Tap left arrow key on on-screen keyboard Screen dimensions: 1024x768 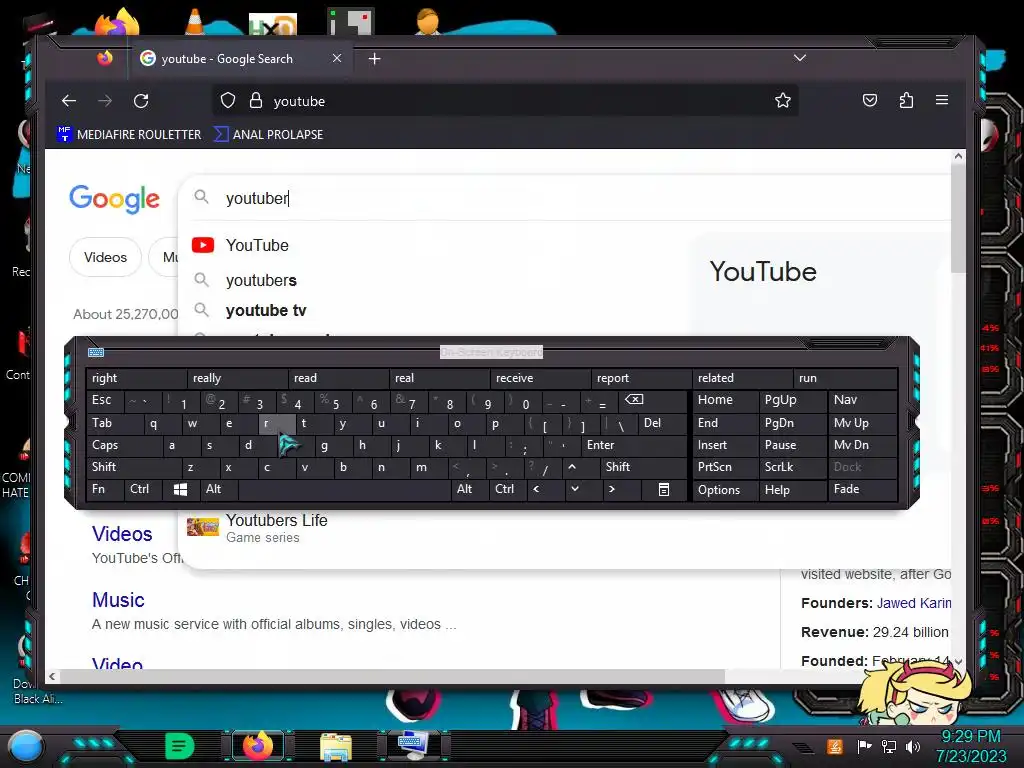click(x=536, y=489)
